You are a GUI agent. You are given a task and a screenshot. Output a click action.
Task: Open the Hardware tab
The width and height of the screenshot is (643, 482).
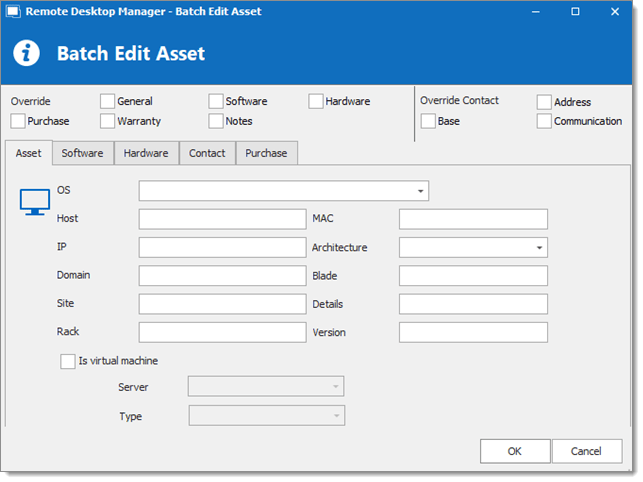(x=146, y=153)
